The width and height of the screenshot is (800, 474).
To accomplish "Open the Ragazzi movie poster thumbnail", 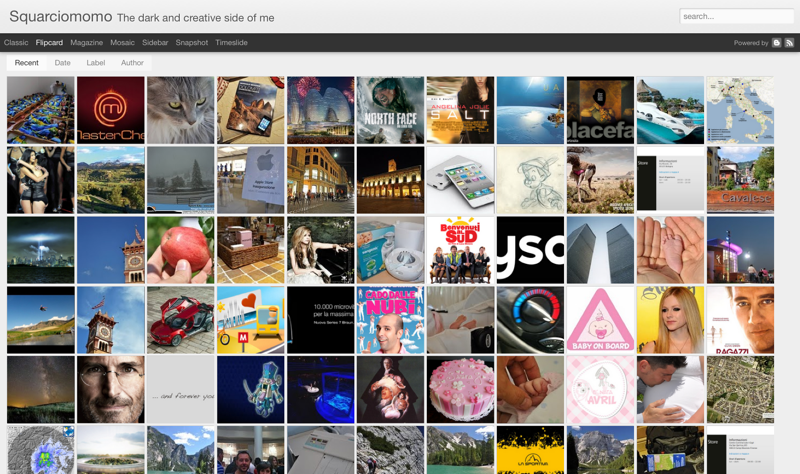I will tap(740, 320).
